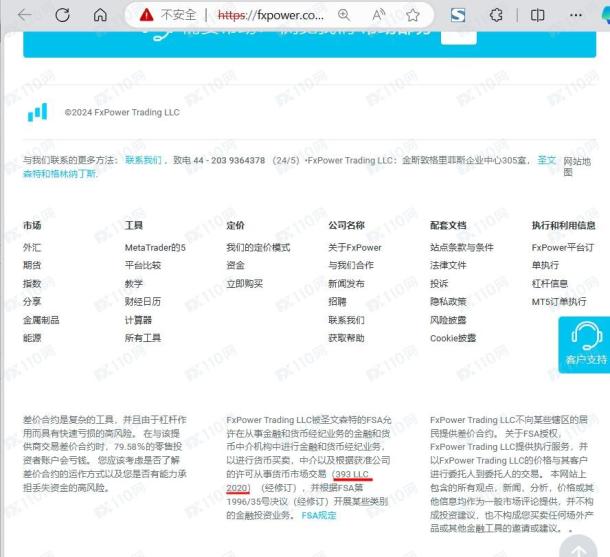Open 法律文件 link
The height and width of the screenshot is (557, 610).
(x=448, y=265)
